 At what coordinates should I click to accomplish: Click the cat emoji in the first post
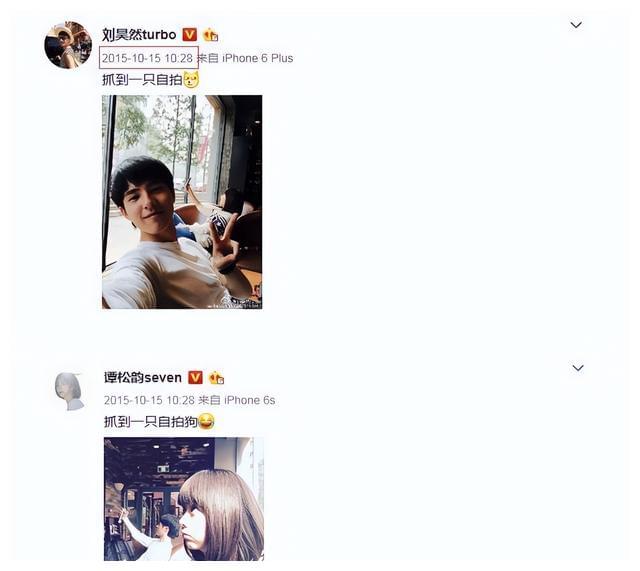tap(191, 79)
